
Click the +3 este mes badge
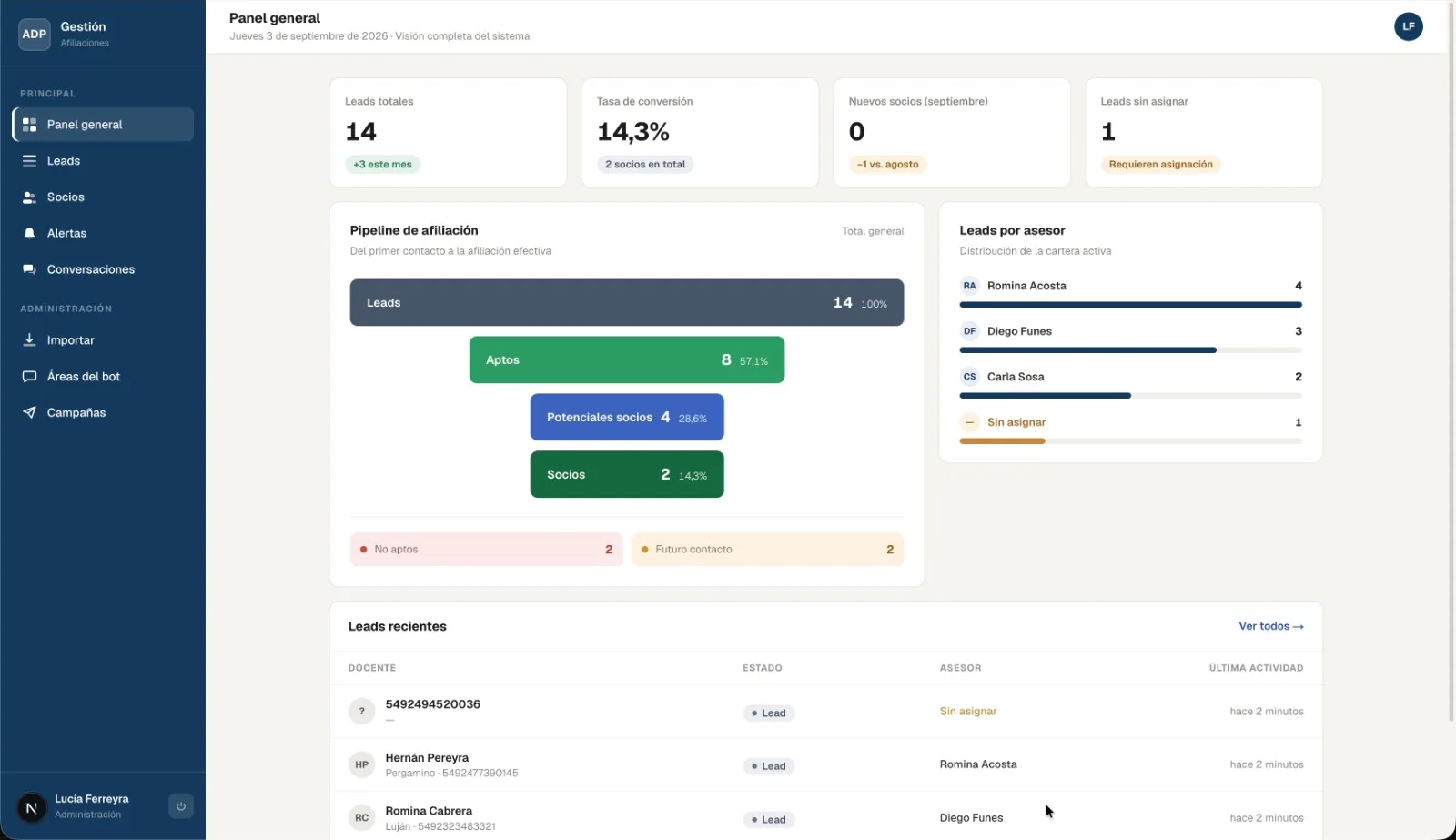click(x=382, y=165)
